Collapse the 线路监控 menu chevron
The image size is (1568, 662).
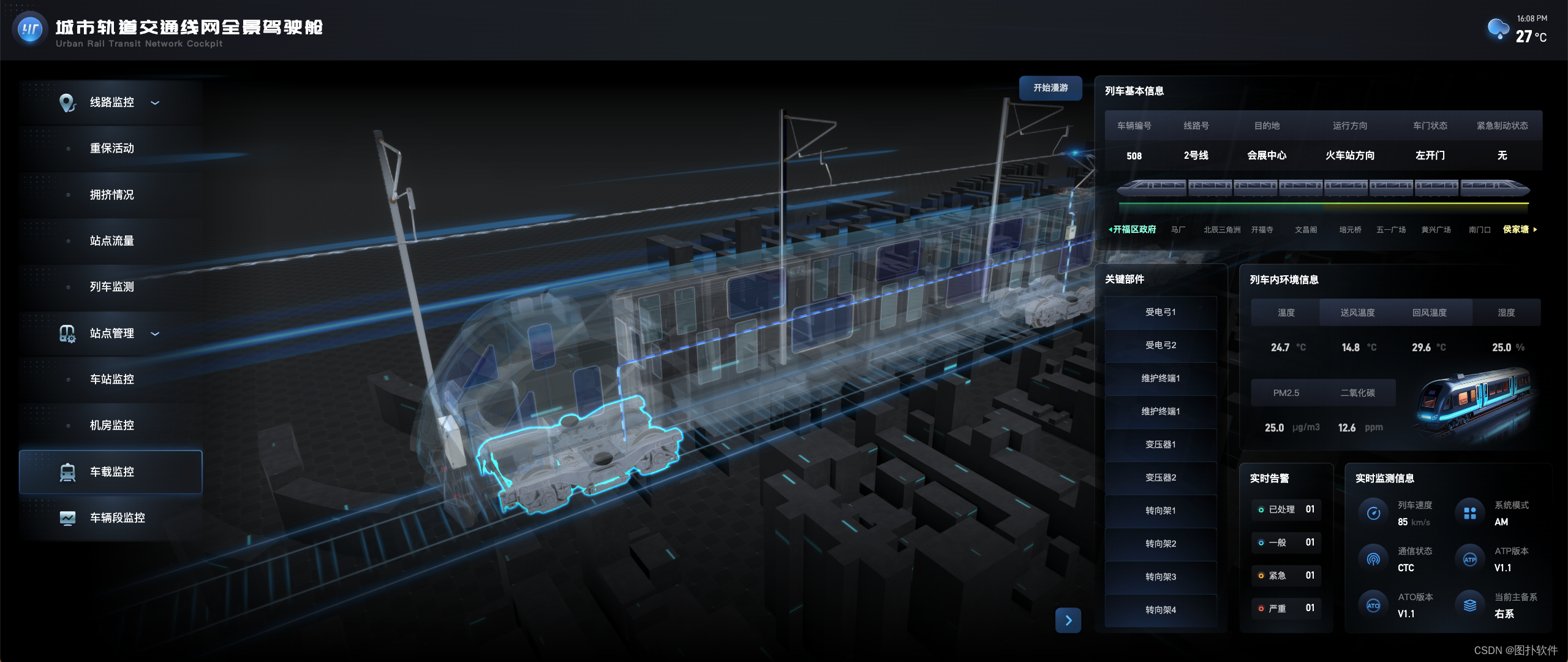click(155, 103)
